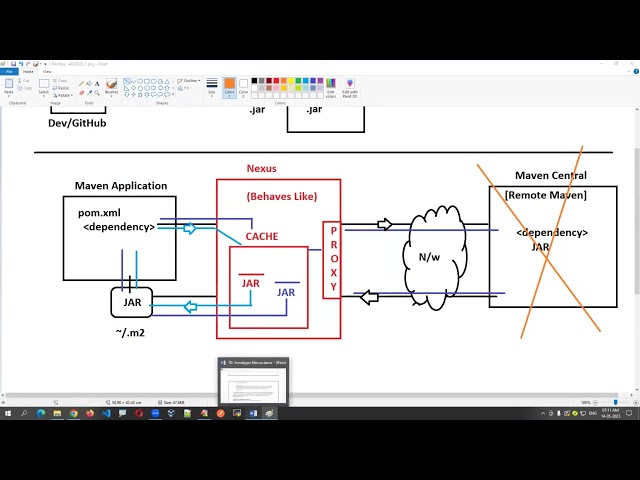Select the Eraser tool
Viewport: 640px width, 480px height.
click(81, 93)
